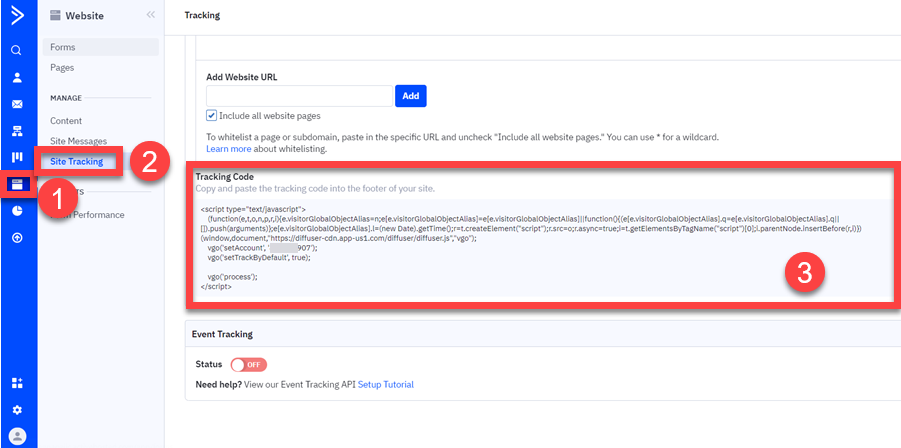This screenshot has height=448, width=901.
Task: Open the Settings gear icon
Action: click(x=17, y=410)
